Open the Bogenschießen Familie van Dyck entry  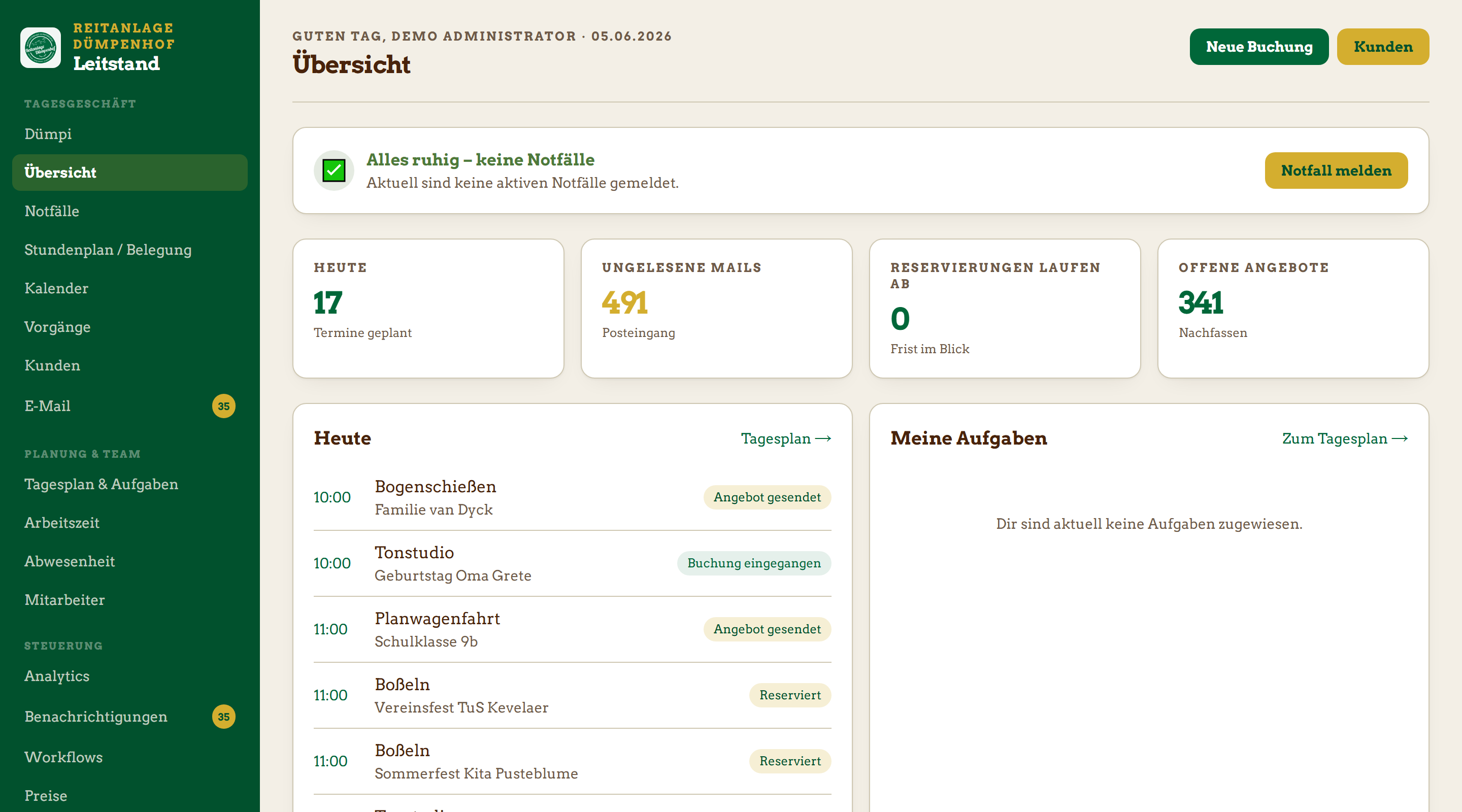tap(572, 498)
